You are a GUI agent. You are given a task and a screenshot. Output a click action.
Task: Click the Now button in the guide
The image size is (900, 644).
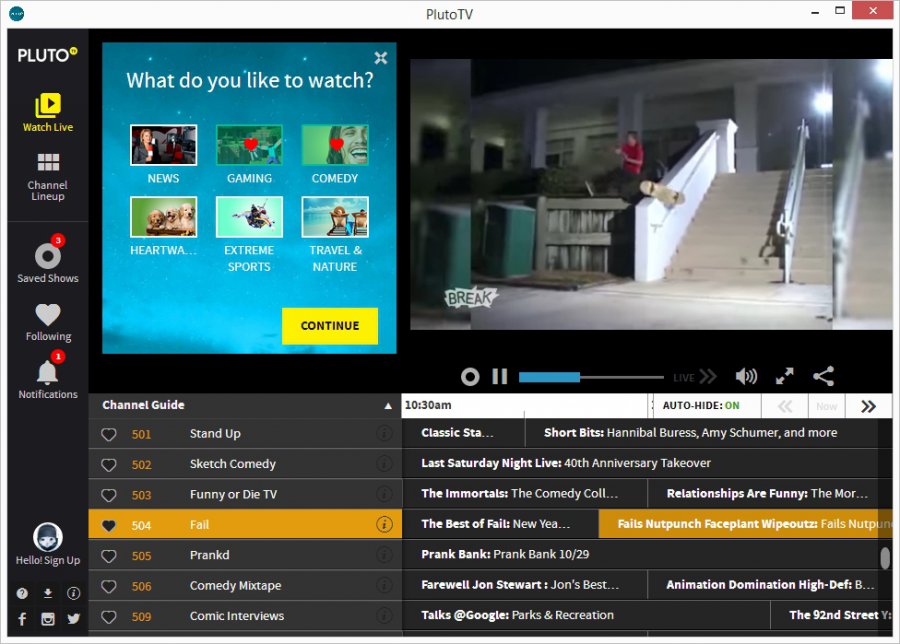[x=827, y=406]
